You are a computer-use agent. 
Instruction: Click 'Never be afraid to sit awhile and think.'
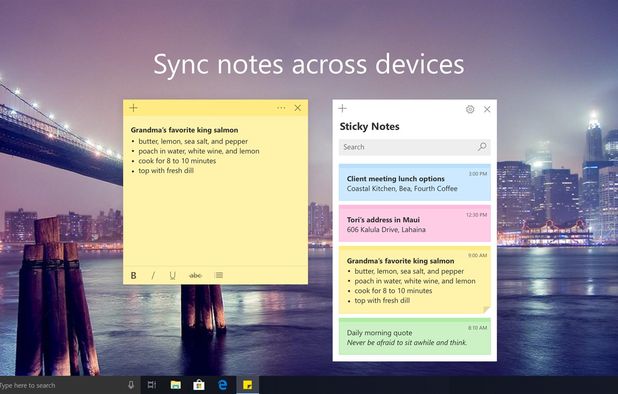pyautogui.click(x=407, y=342)
